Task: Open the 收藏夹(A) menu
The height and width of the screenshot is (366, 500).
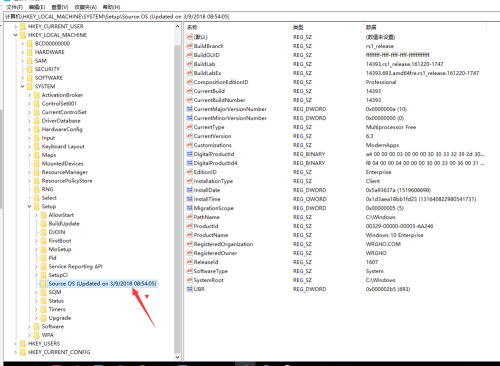Action: [85, 7]
